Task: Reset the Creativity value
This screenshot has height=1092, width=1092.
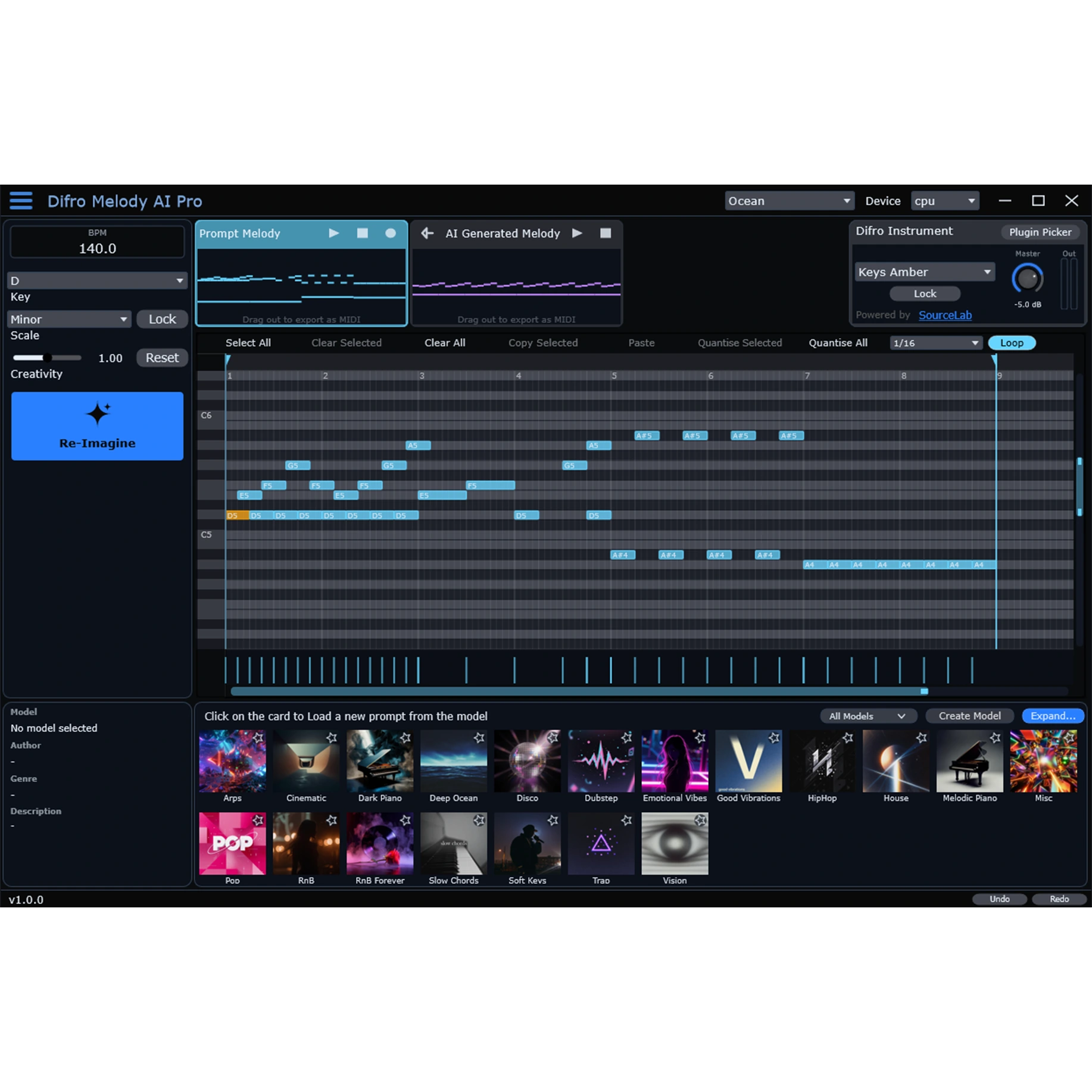Action: (x=162, y=358)
